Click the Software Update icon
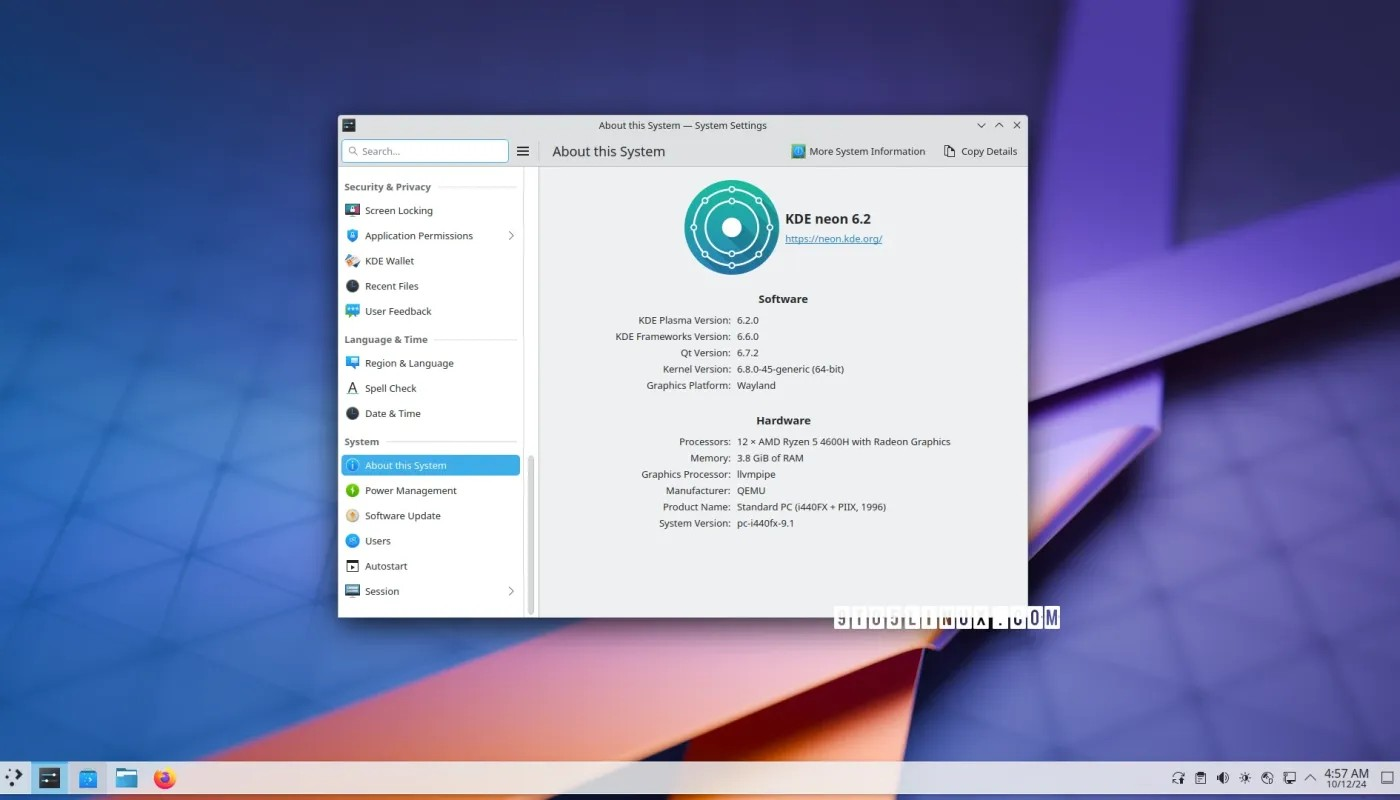The width and height of the screenshot is (1400, 800). (352, 515)
